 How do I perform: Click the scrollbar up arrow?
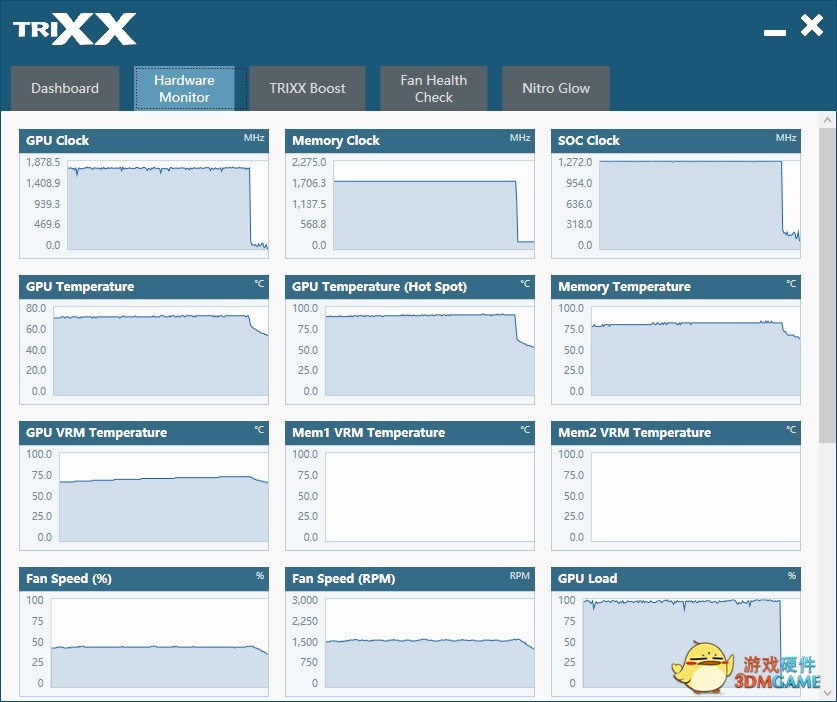pyautogui.click(x=827, y=120)
